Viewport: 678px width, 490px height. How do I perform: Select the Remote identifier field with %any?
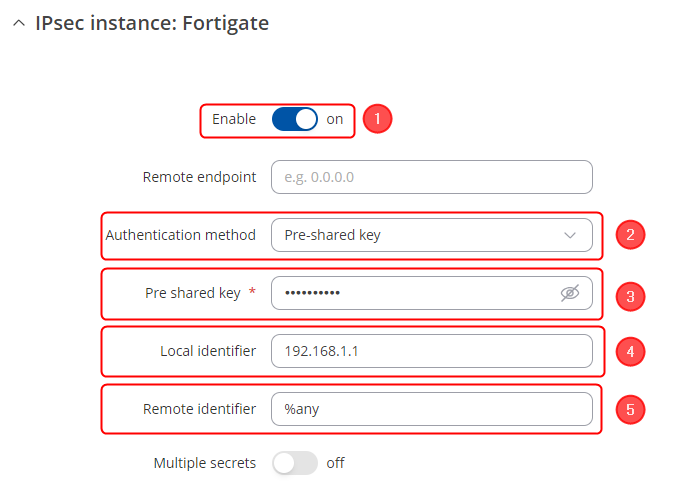pyautogui.click(x=431, y=409)
